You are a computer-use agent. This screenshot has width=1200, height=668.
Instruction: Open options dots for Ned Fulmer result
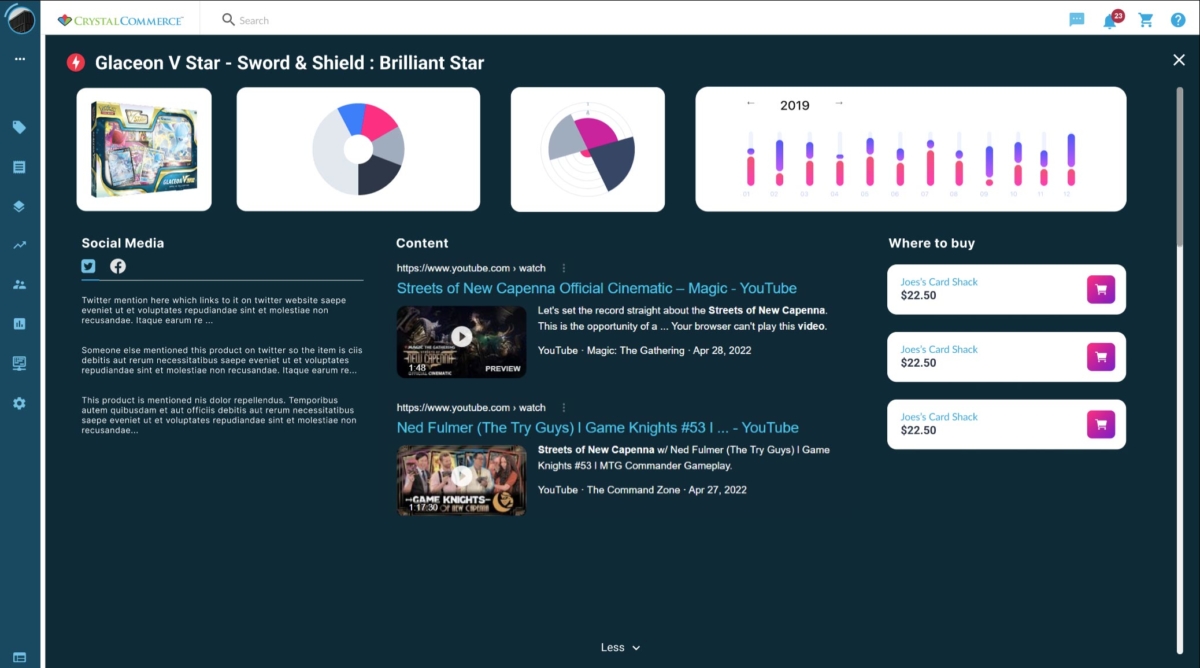pyautogui.click(x=564, y=408)
